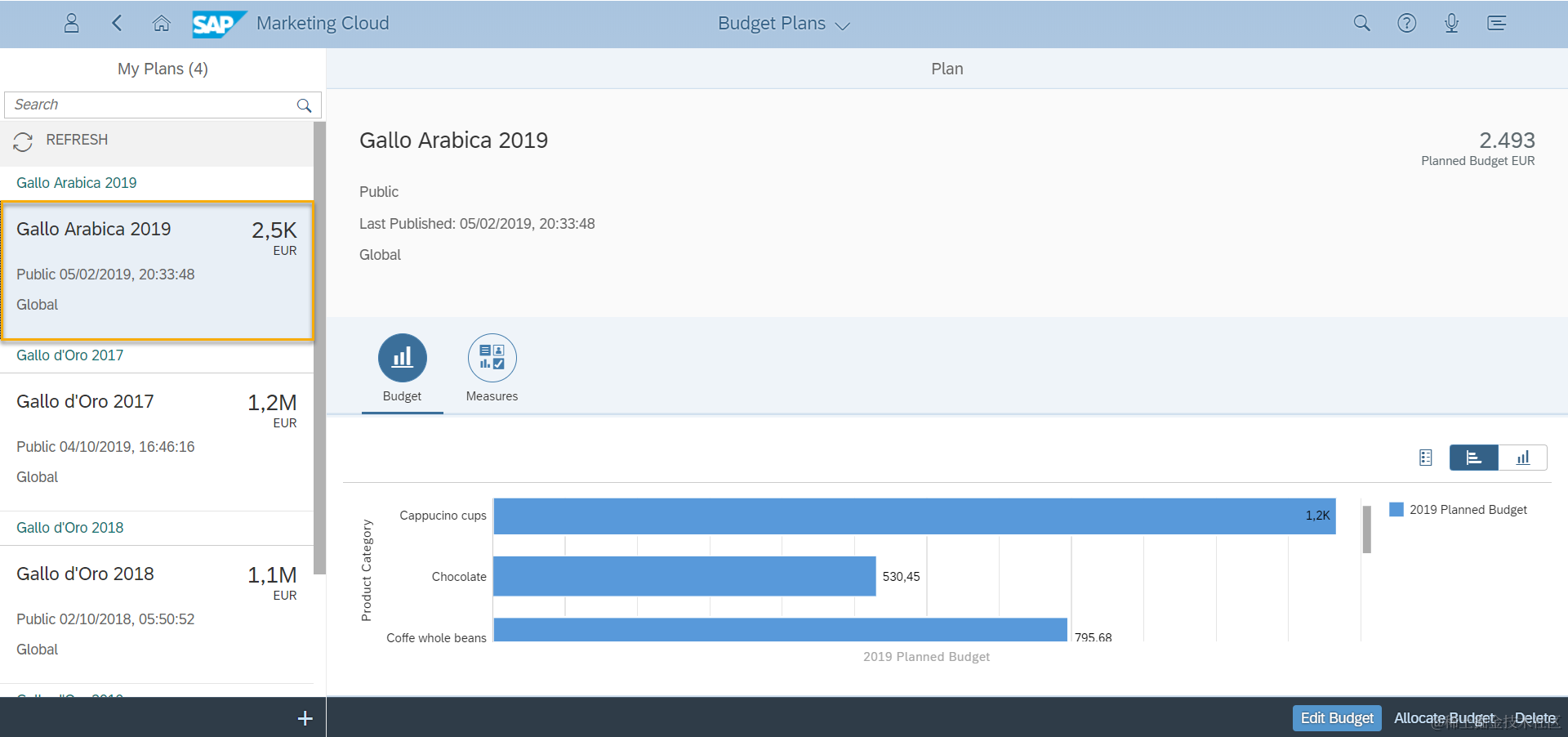Click the search magnifier in My Plans
The image size is (1568, 737).
coord(304,105)
